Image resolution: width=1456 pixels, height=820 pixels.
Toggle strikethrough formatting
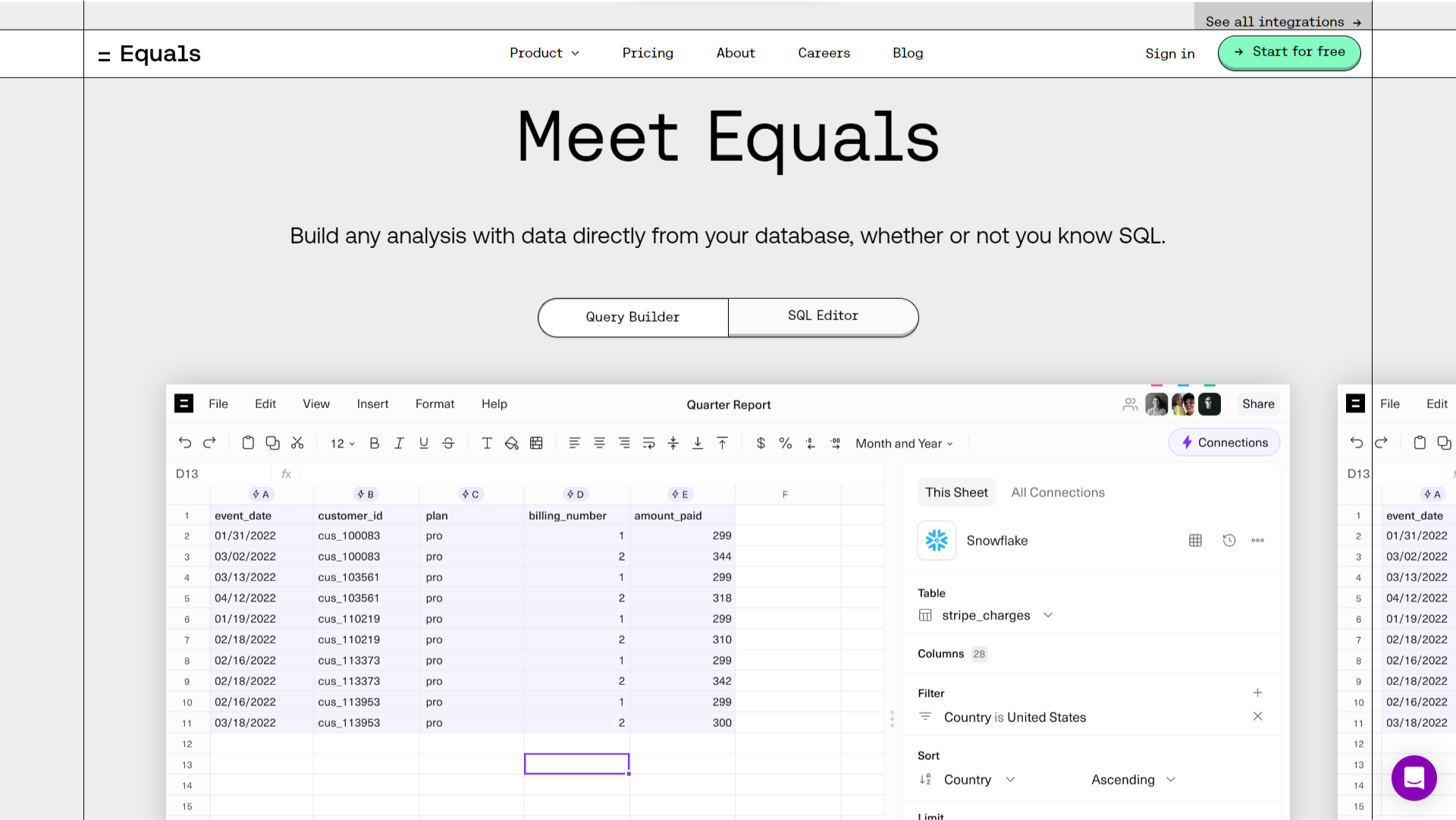point(448,443)
